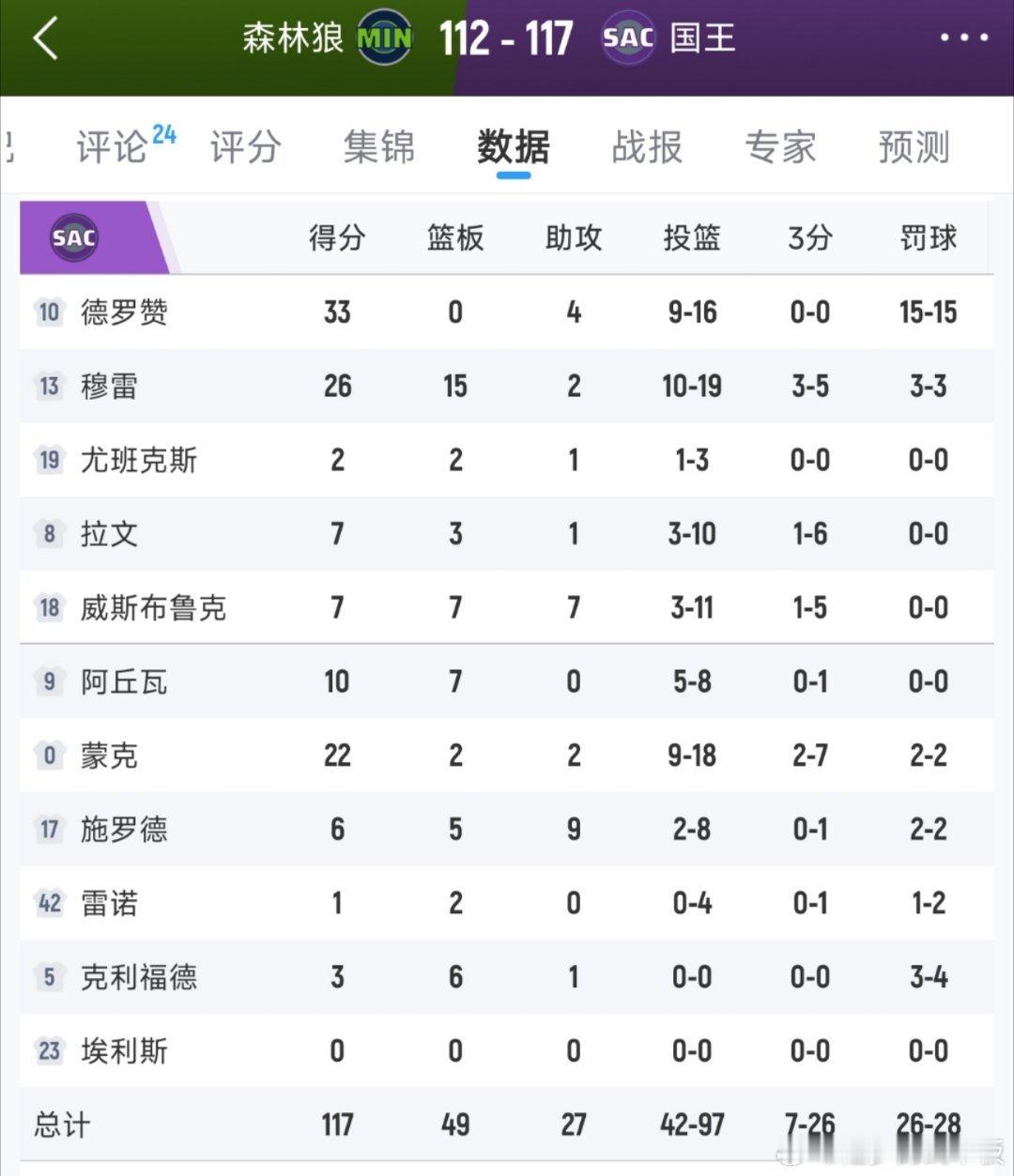Tap jersey number 42 icon beside 雷诺
1014x1176 pixels.
[49, 903]
